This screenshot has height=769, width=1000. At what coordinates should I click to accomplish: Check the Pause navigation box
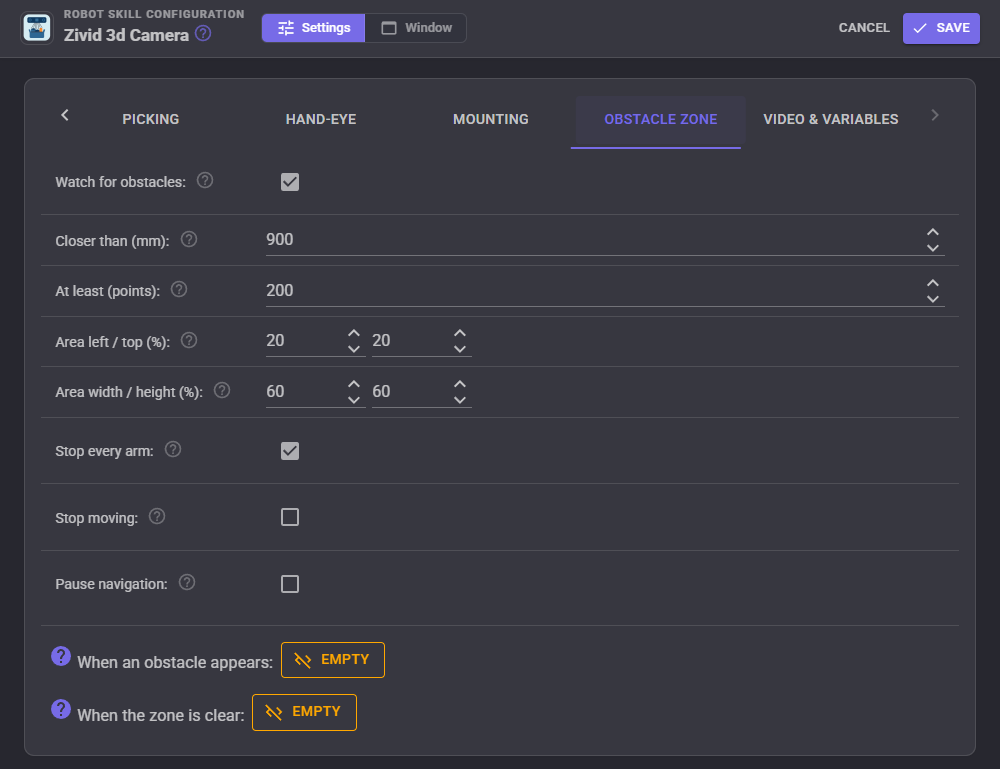click(290, 584)
